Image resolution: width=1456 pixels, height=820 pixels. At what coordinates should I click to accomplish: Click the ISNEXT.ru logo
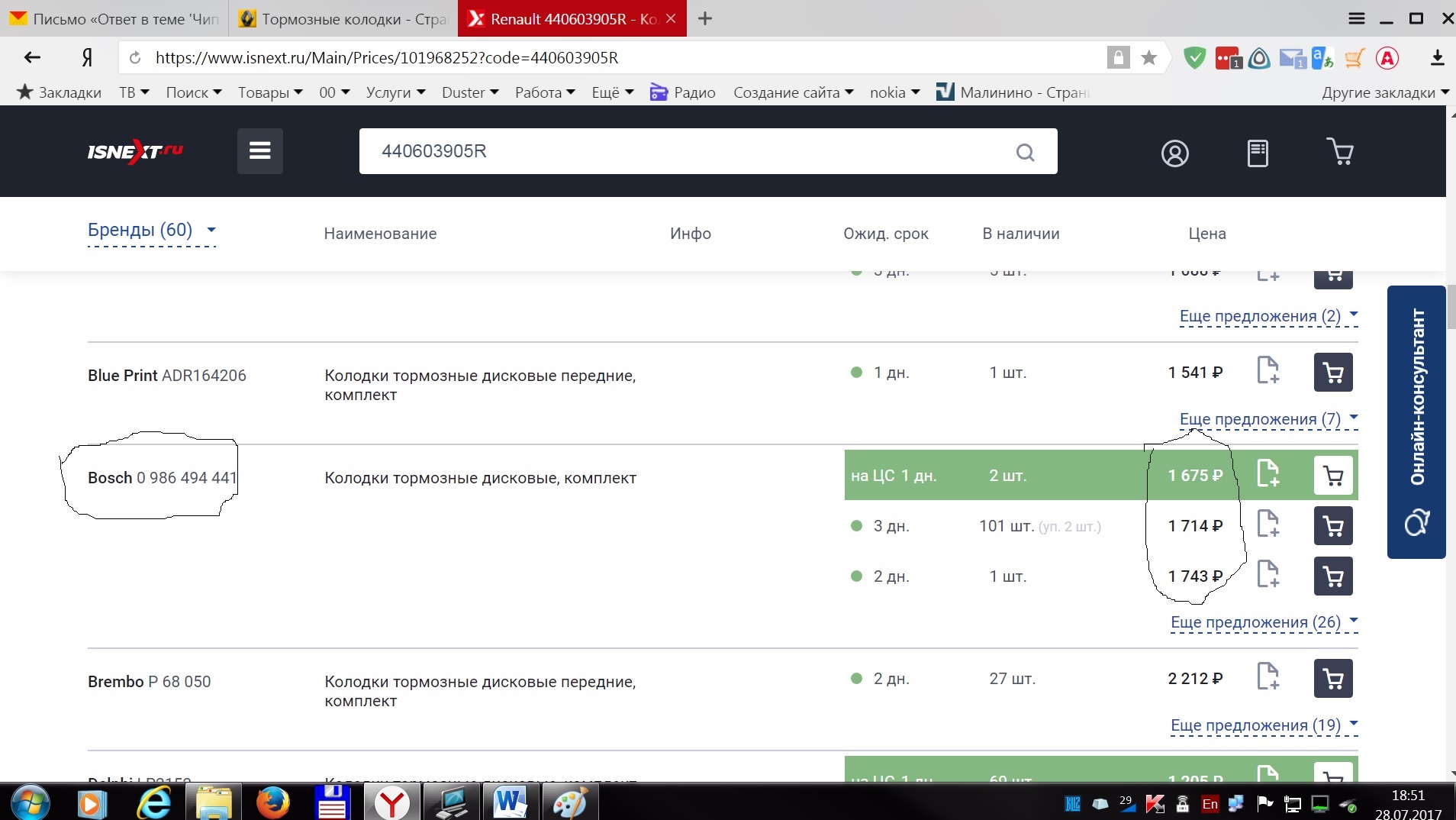[x=136, y=151]
